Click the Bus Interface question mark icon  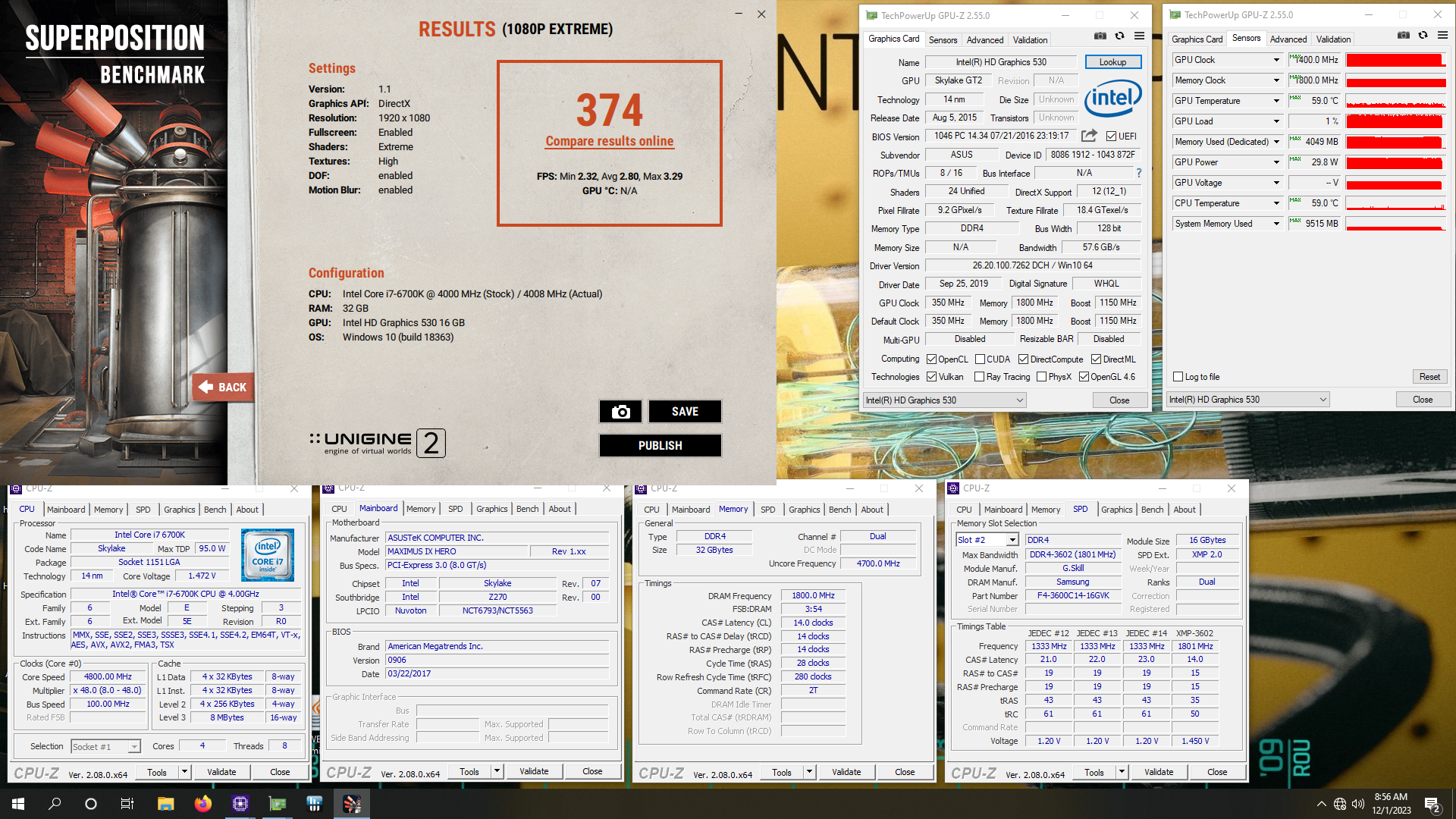pos(1138,173)
